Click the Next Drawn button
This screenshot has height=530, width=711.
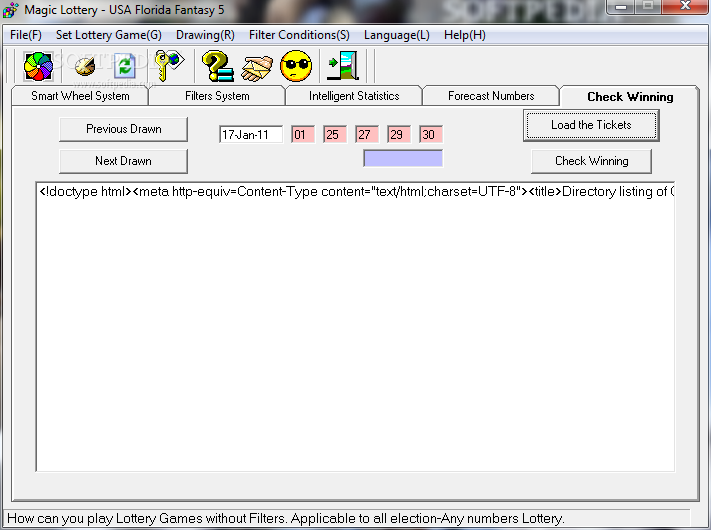tap(123, 161)
